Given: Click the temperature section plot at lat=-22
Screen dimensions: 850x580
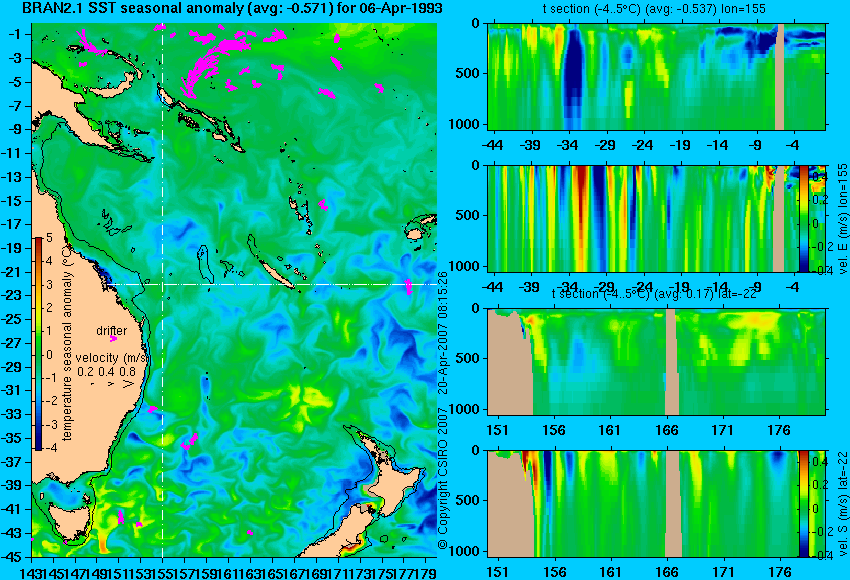Looking at the screenshot, I should 656,362.
